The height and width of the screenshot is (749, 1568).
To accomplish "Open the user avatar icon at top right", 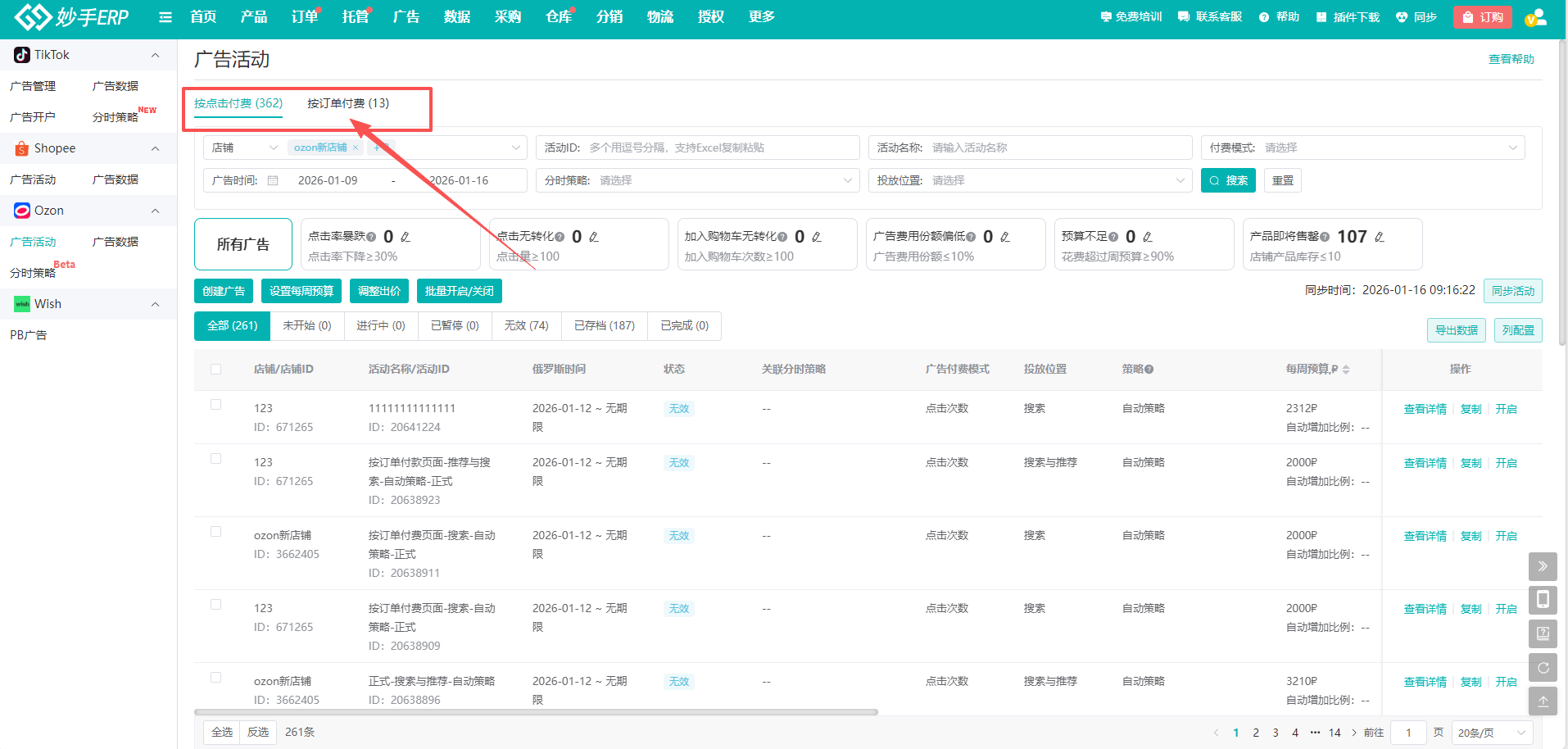I will (1535, 19).
